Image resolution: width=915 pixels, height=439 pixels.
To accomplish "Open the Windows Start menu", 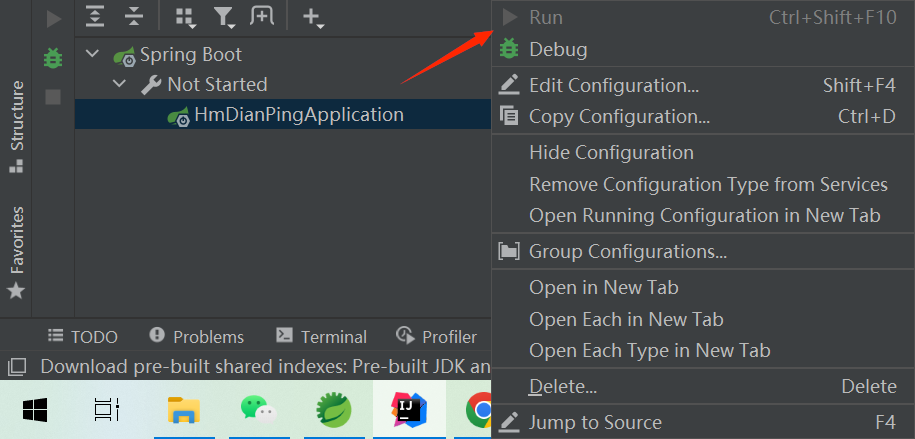I will [36, 409].
